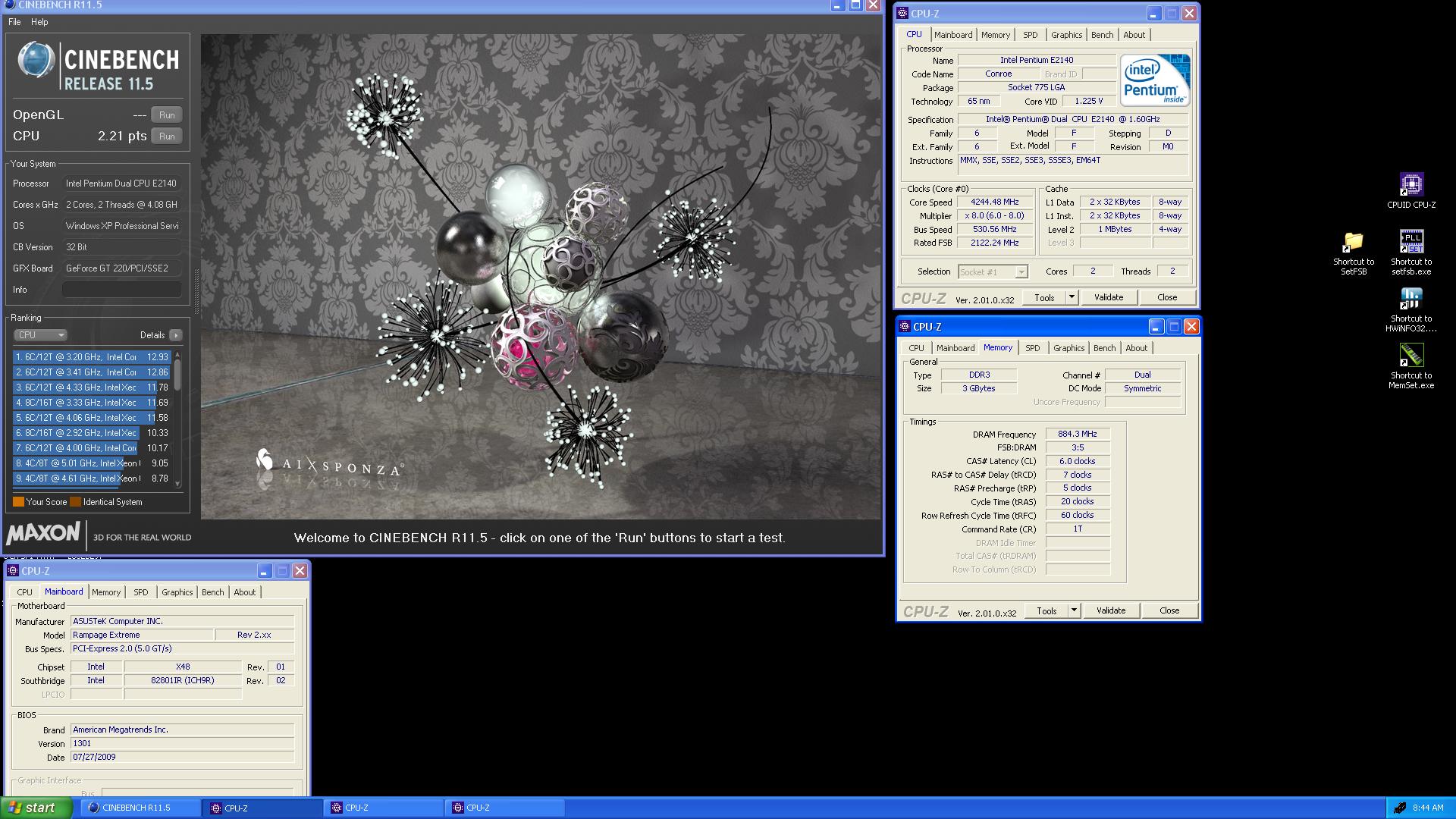Image resolution: width=1456 pixels, height=819 pixels.
Task: Open Mainboard tab in Memory CPU-Z window
Action: coord(955,348)
